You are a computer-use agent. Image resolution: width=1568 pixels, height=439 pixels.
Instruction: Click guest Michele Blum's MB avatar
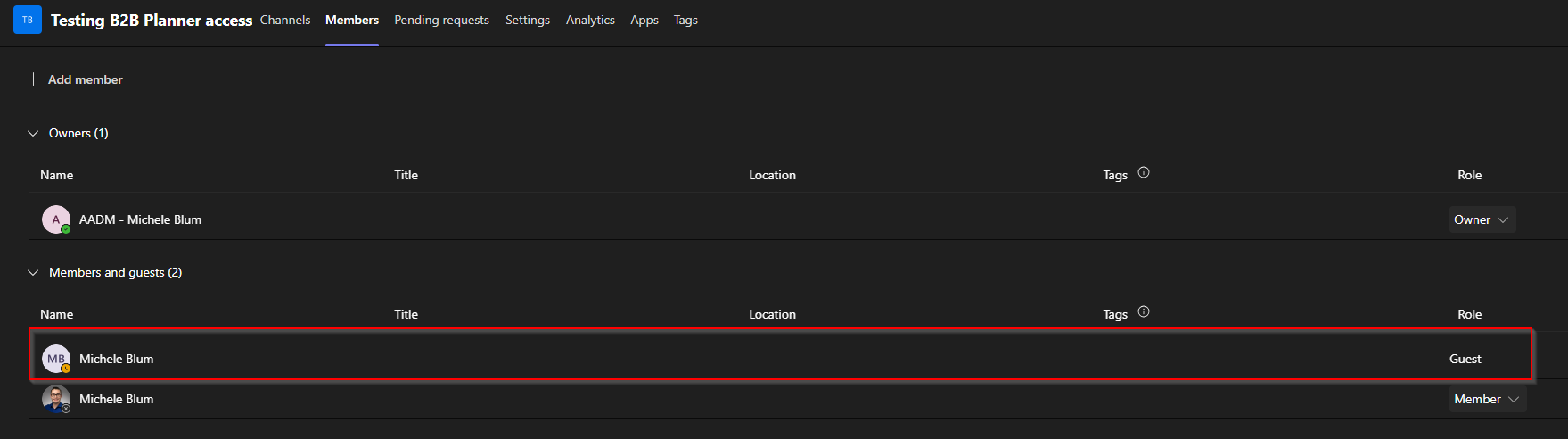(x=56, y=359)
